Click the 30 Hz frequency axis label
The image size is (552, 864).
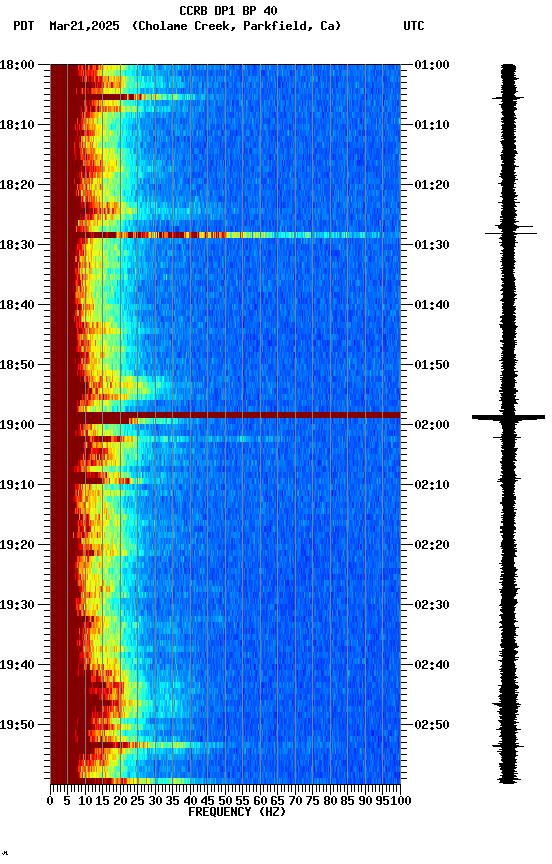pos(155,801)
